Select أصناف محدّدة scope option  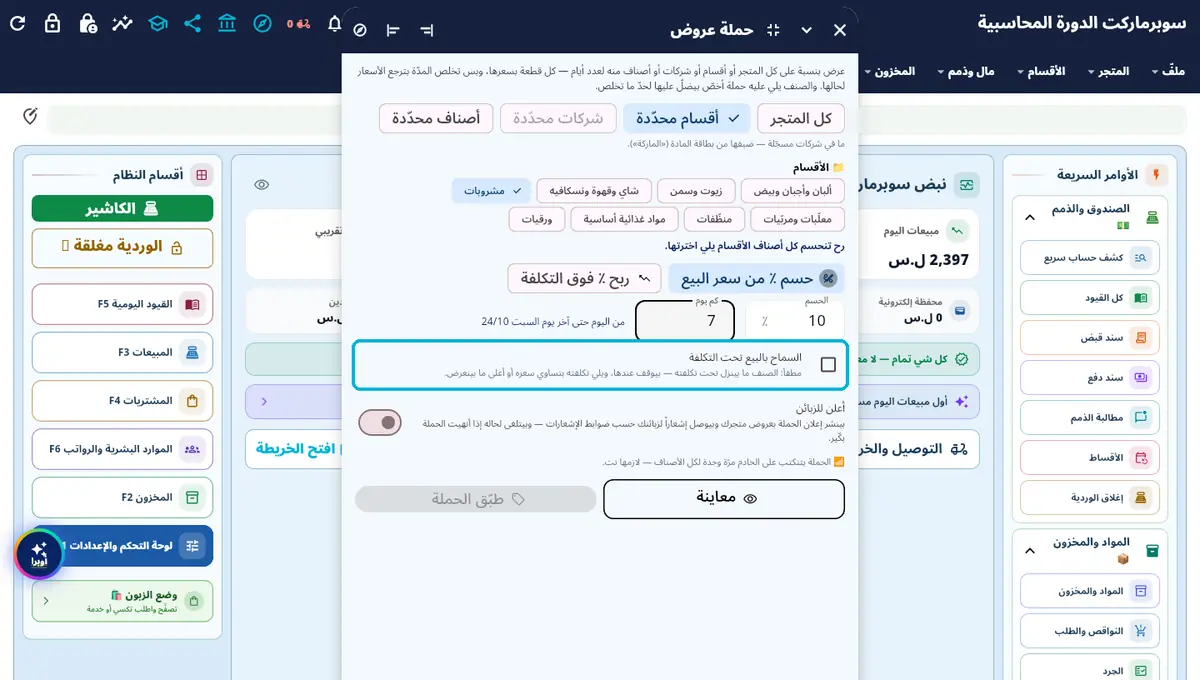click(x=436, y=118)
